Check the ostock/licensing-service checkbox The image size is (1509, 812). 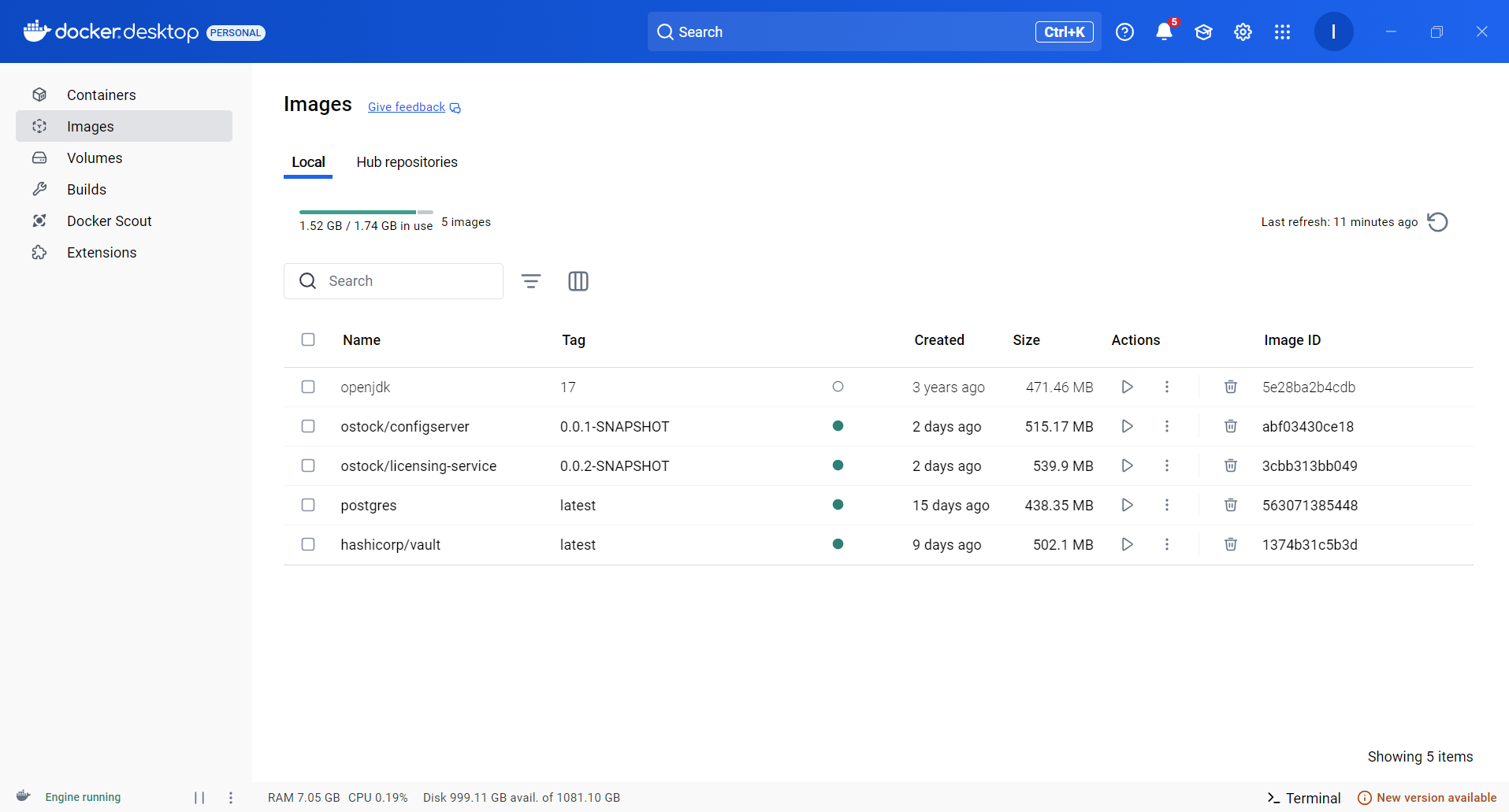click(x=308, y=465)
